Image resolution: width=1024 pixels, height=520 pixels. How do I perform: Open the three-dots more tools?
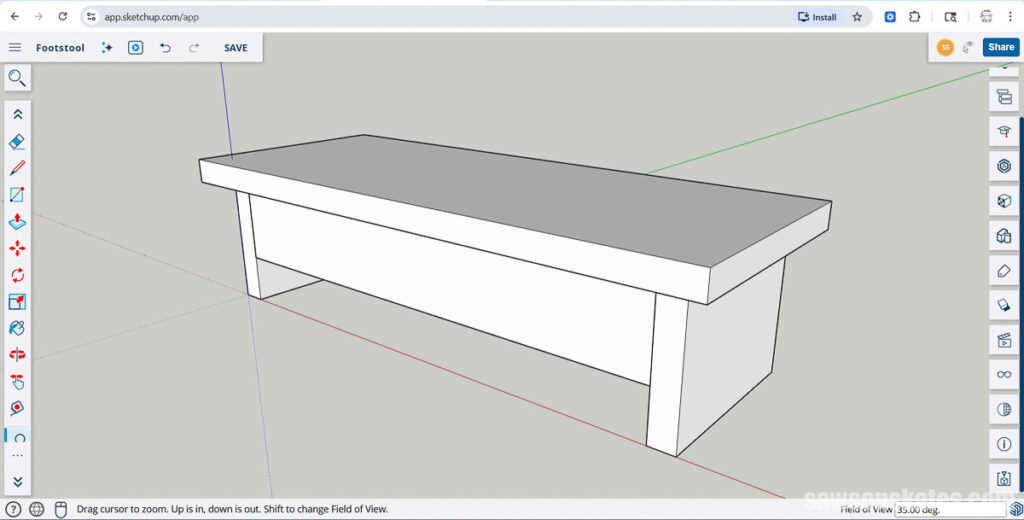click(x=18, y=455)
